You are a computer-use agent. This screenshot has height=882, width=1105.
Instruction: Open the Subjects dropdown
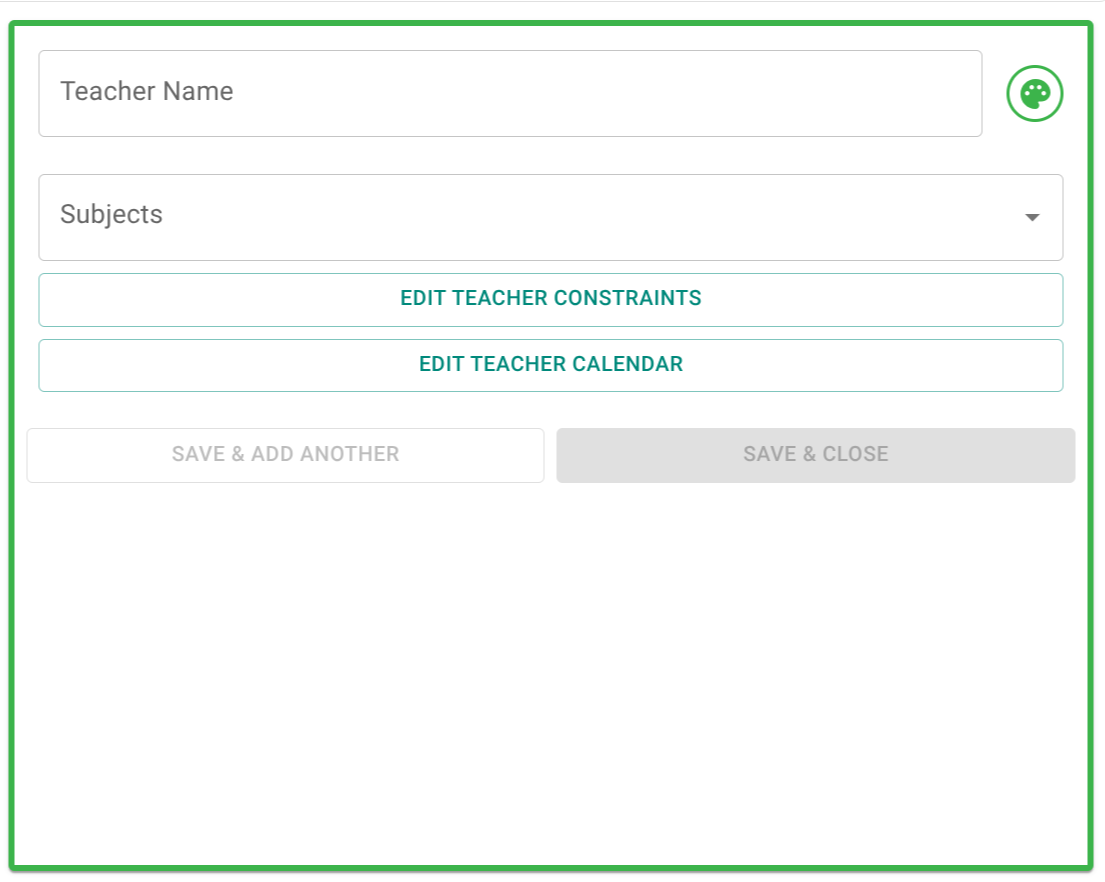[550, 217]
